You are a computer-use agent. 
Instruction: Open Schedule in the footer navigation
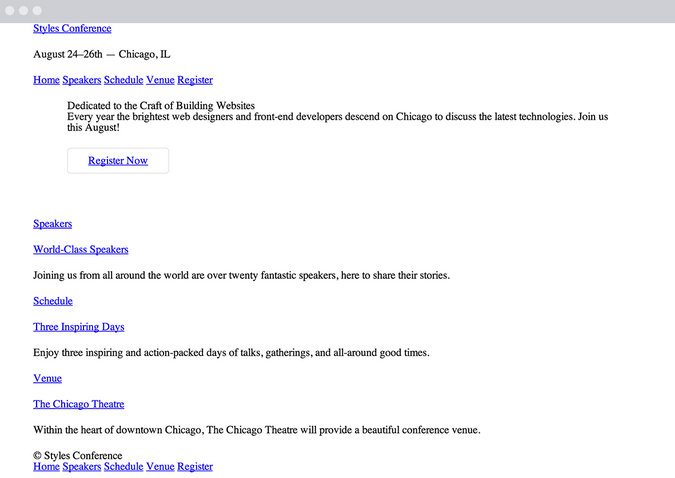[124, 467]
